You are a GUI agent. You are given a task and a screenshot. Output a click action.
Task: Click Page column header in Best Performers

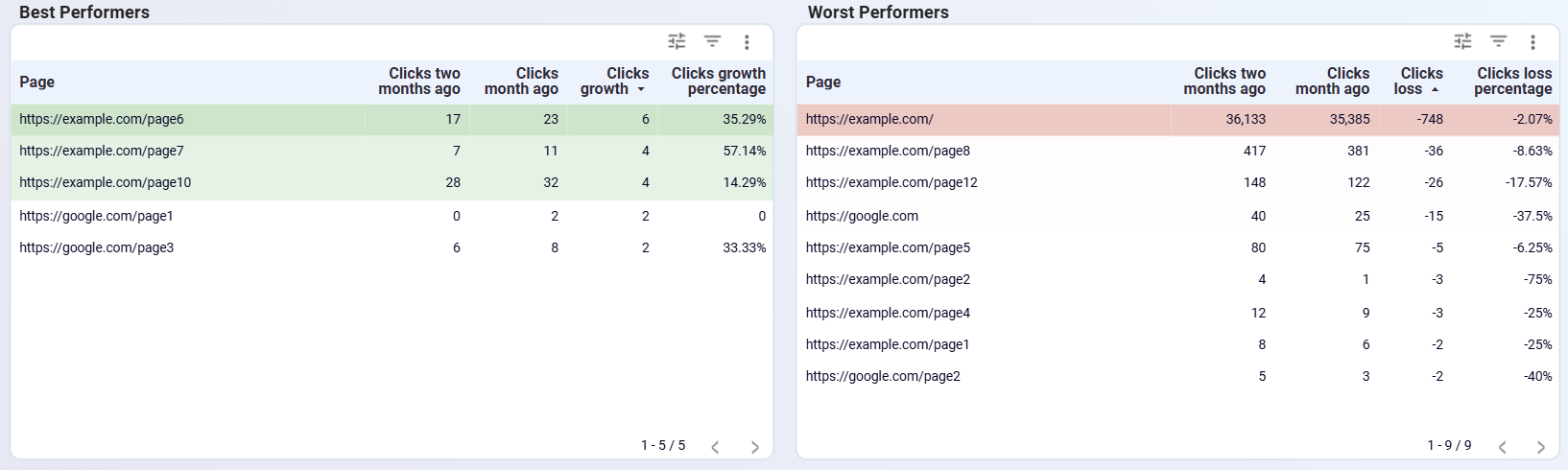pos(37,82)
